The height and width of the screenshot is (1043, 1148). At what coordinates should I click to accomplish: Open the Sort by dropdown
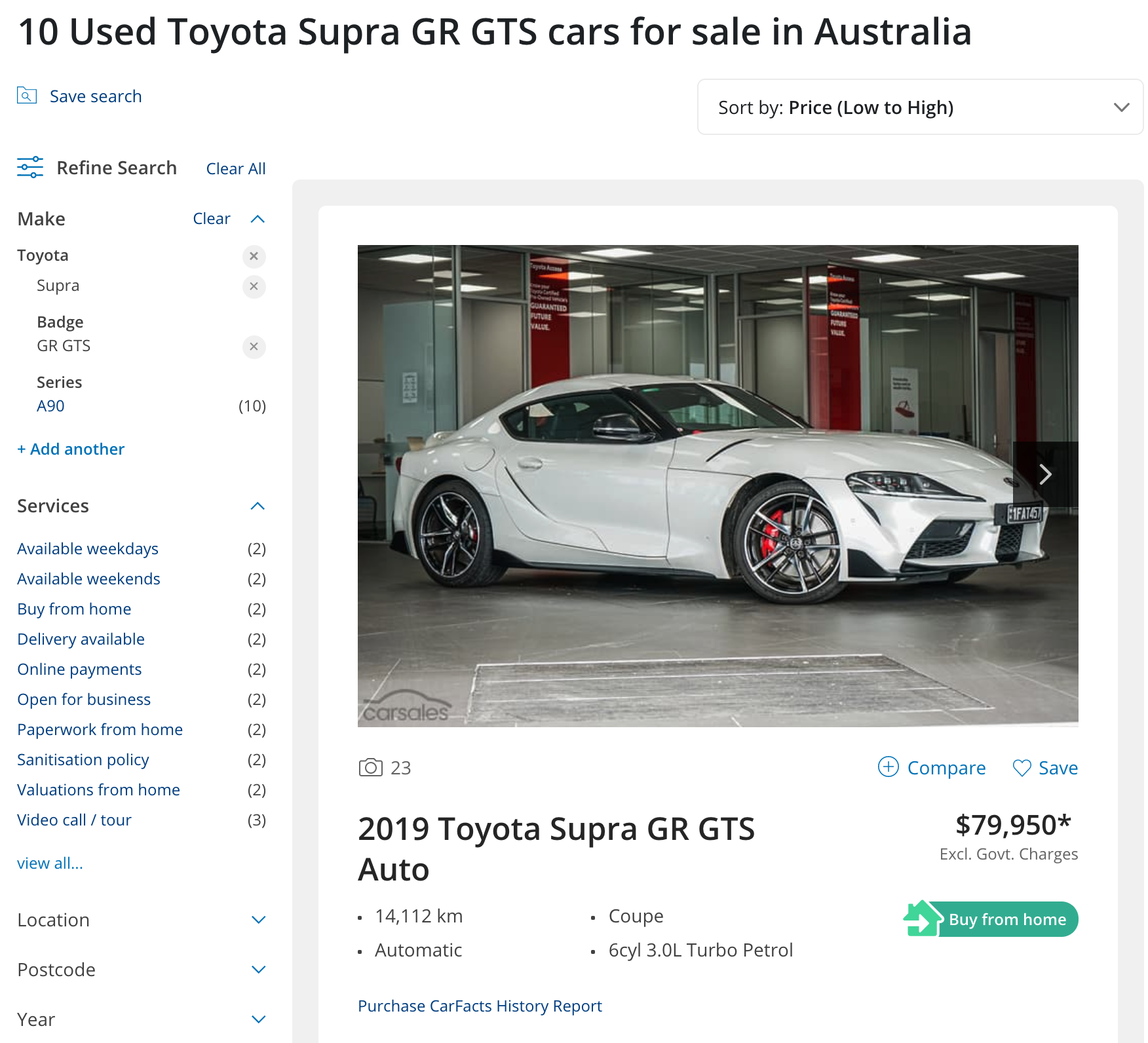[x=920, y=107]
